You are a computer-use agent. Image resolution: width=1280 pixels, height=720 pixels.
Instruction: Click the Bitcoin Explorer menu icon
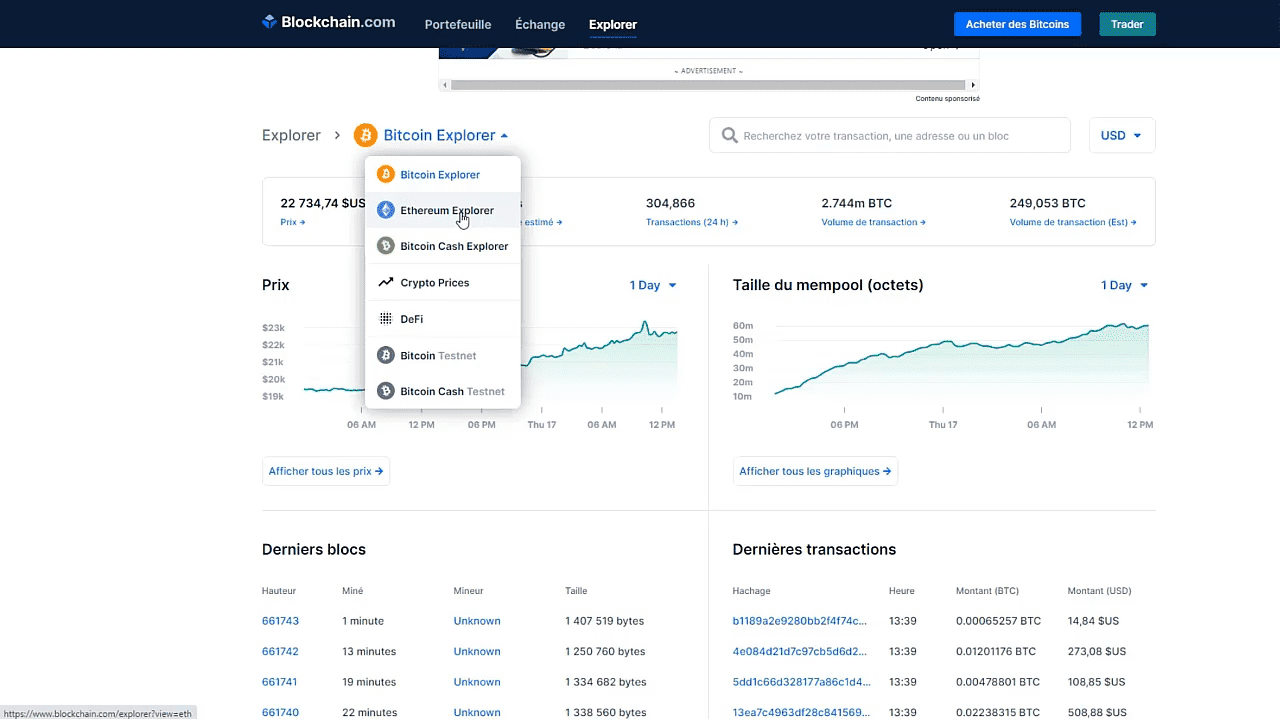(x=386, y=174)
